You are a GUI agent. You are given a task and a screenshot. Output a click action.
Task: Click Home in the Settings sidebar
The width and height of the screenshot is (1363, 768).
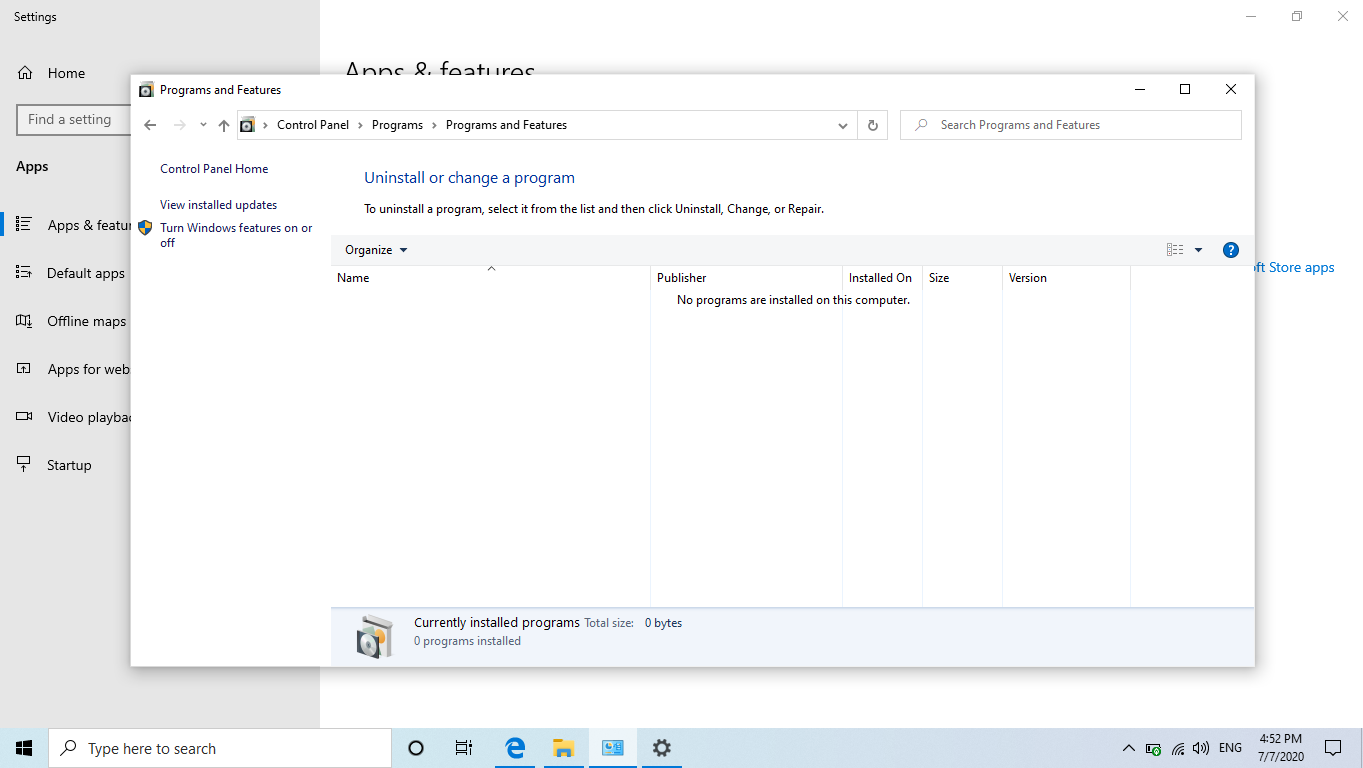(x=66, y=73)
